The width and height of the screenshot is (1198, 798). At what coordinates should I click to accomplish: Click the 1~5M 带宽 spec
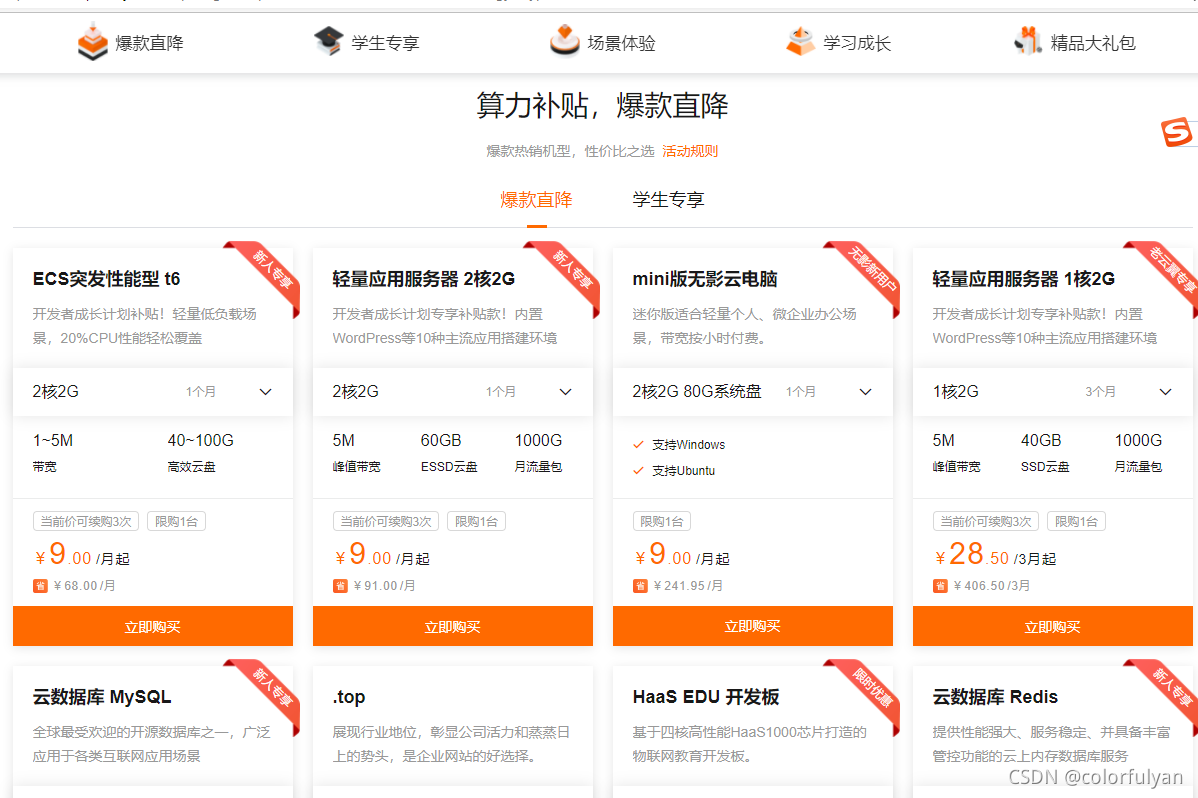tap(53, 453)
